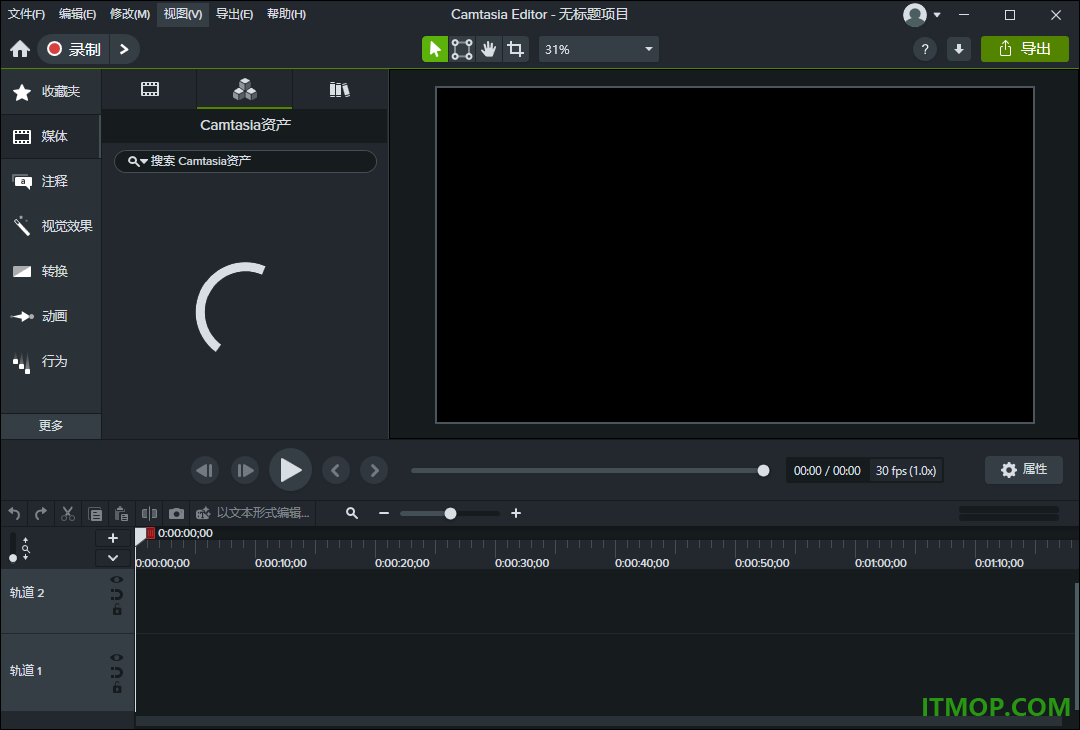Toggle visibility eye for 轨道 2
The width and height of the screenshot is (1080, 730).
117,580
